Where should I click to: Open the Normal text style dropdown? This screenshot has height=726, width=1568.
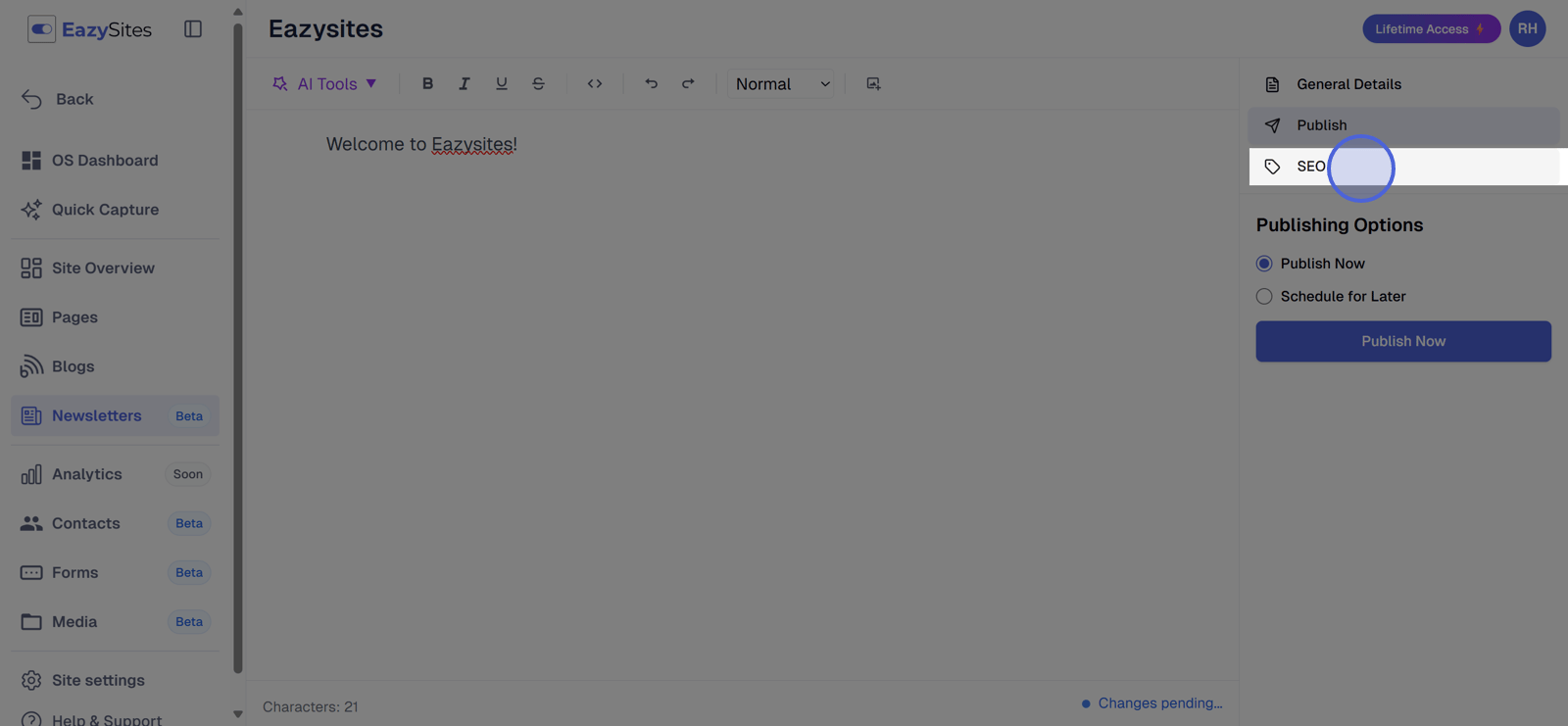pyautogui.click(x=782, y=84)
